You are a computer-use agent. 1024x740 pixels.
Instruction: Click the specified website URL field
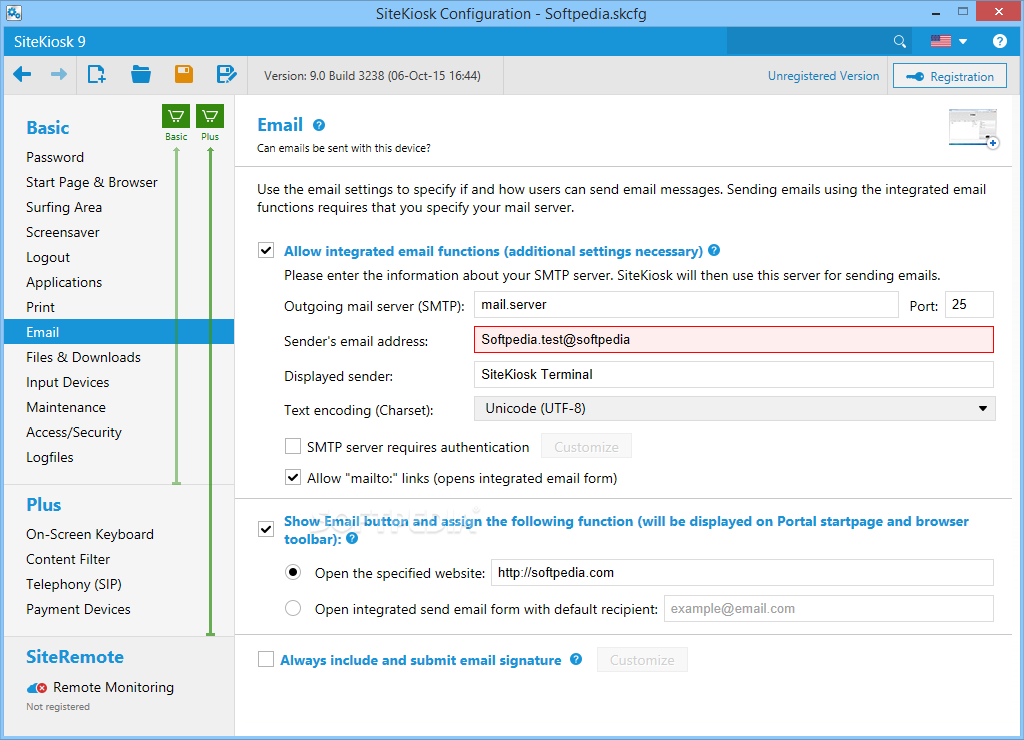coord(742,573)
